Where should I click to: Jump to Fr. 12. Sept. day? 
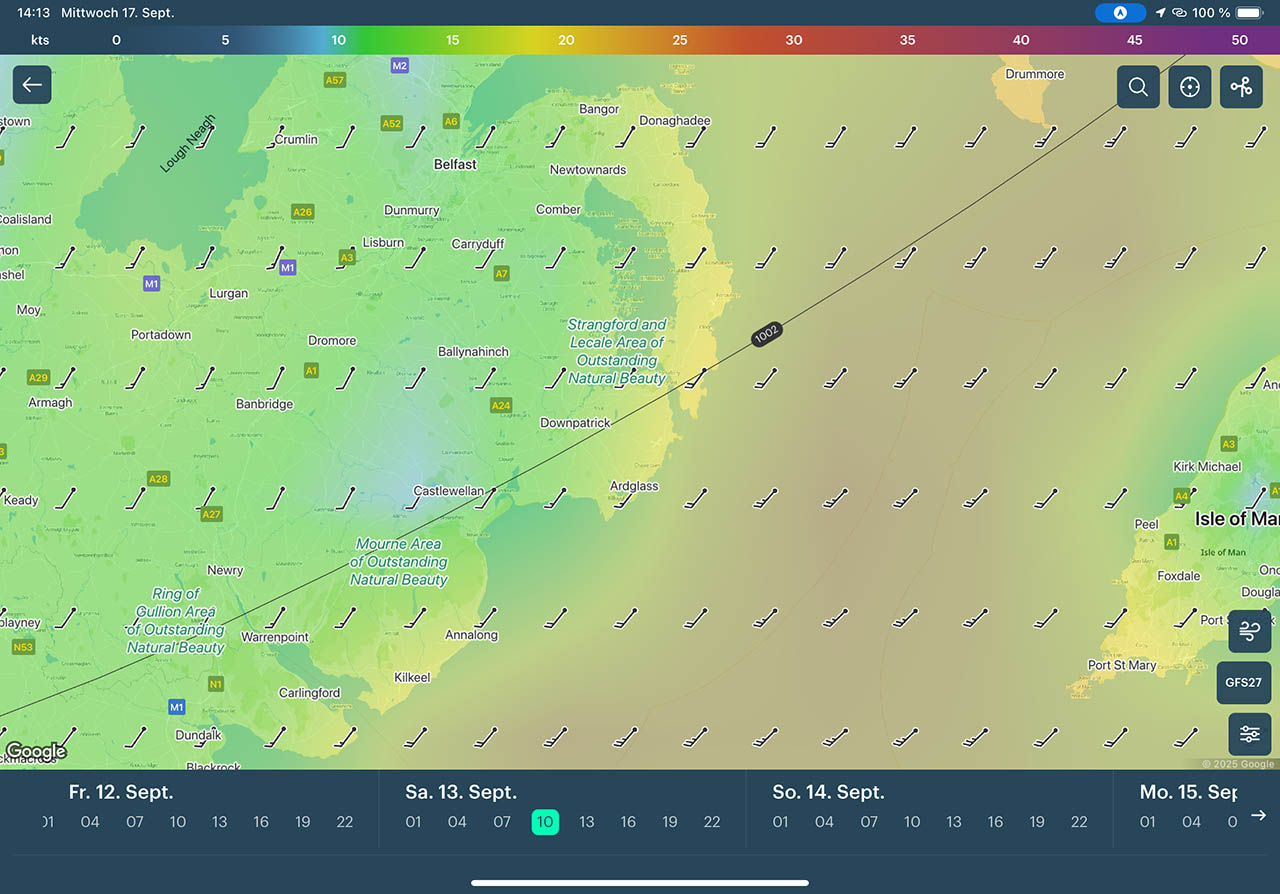pyautogui.click(x=121, y=792)
